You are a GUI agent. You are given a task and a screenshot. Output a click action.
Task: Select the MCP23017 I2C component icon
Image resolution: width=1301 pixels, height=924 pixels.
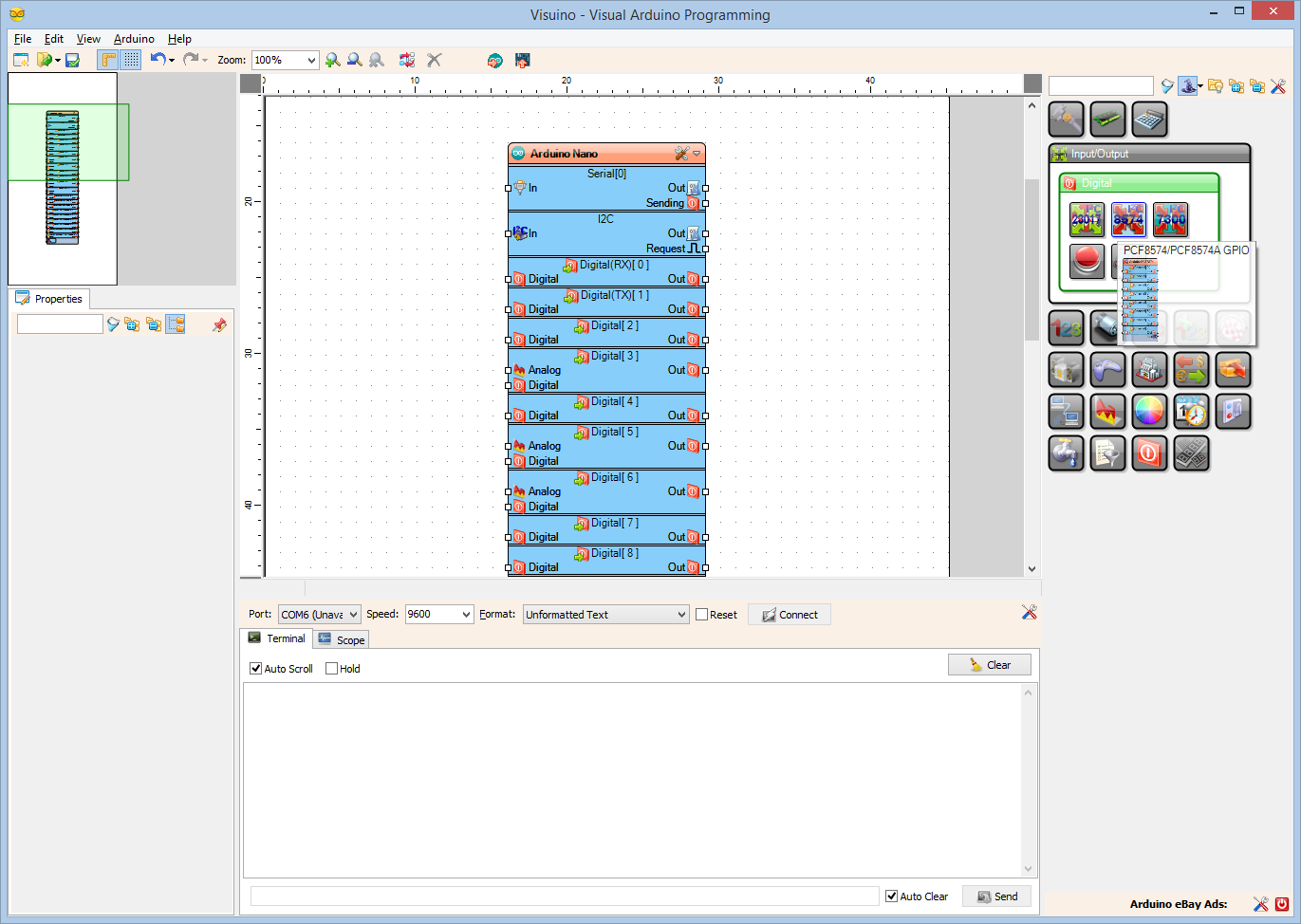click(1087, 219)
